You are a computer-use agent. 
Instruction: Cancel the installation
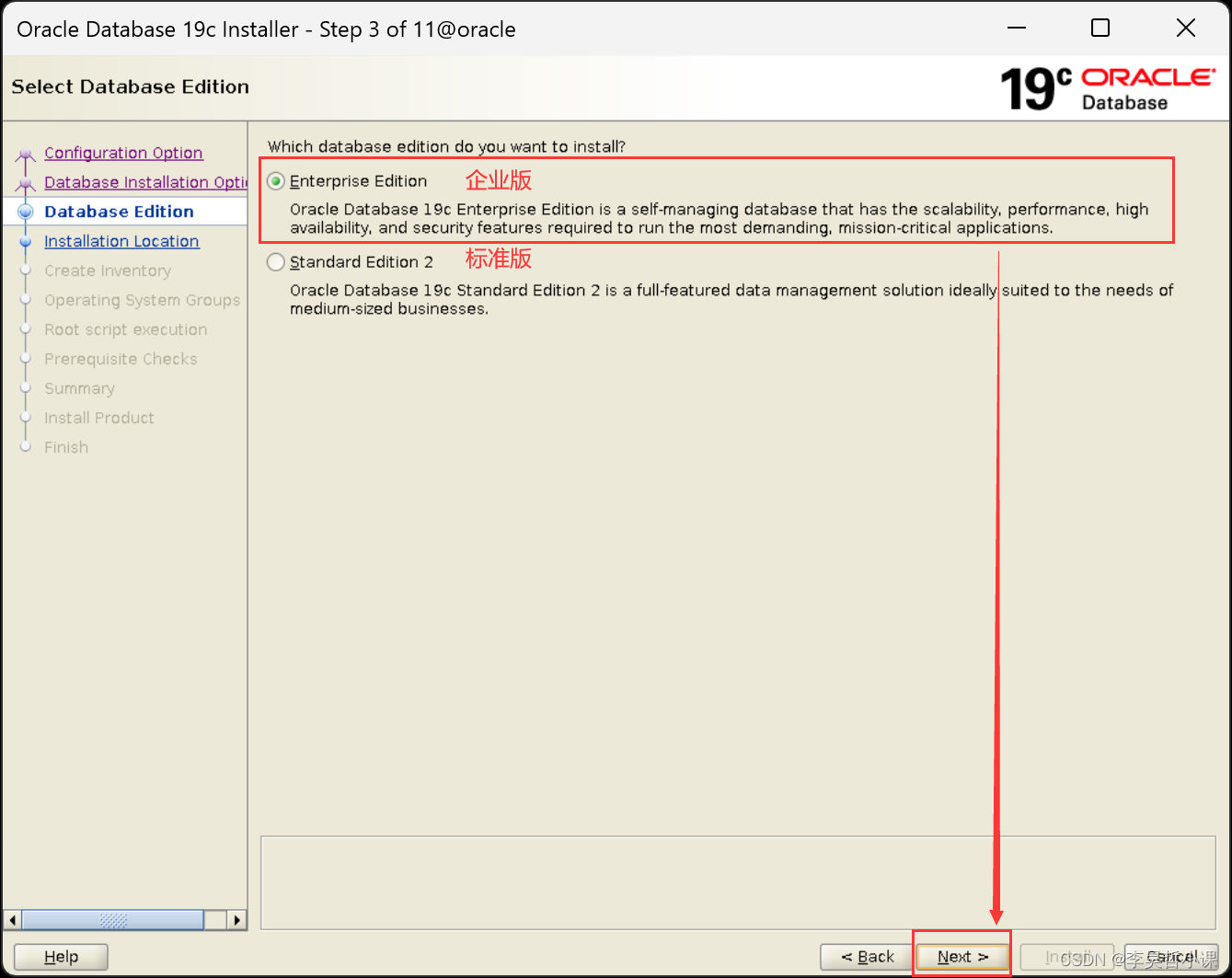(x=1172, y=957)
